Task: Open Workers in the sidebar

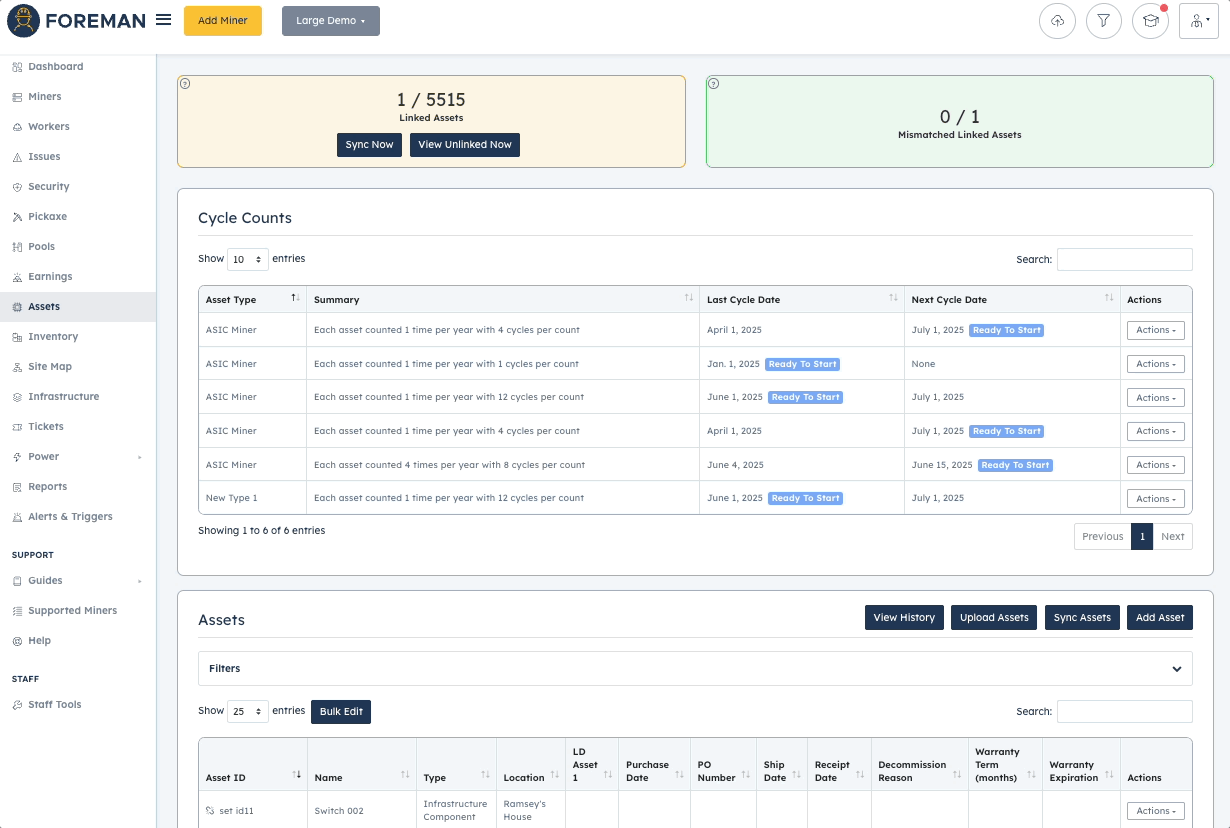Action: [48, 127]
